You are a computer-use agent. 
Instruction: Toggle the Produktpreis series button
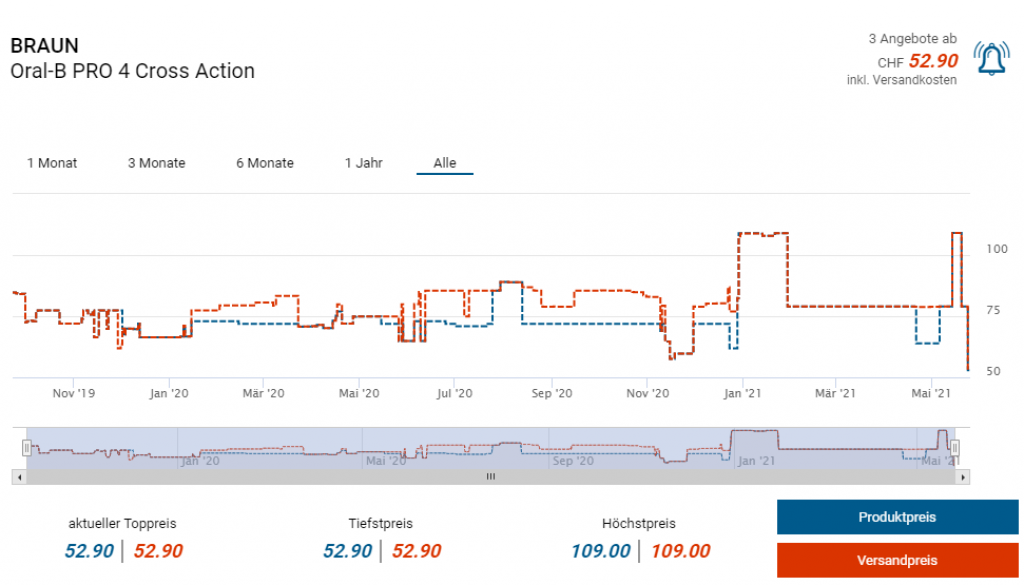[x=897, y=517]
